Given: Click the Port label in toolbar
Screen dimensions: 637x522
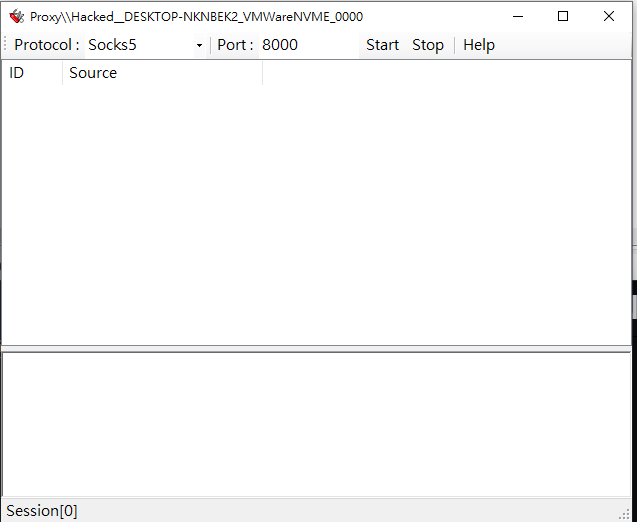Looking at the screenshot, I should point(236,45).
